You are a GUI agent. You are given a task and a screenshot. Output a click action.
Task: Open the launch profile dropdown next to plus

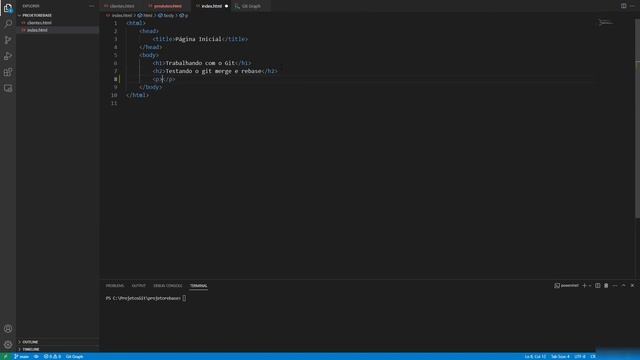point(590,286)
